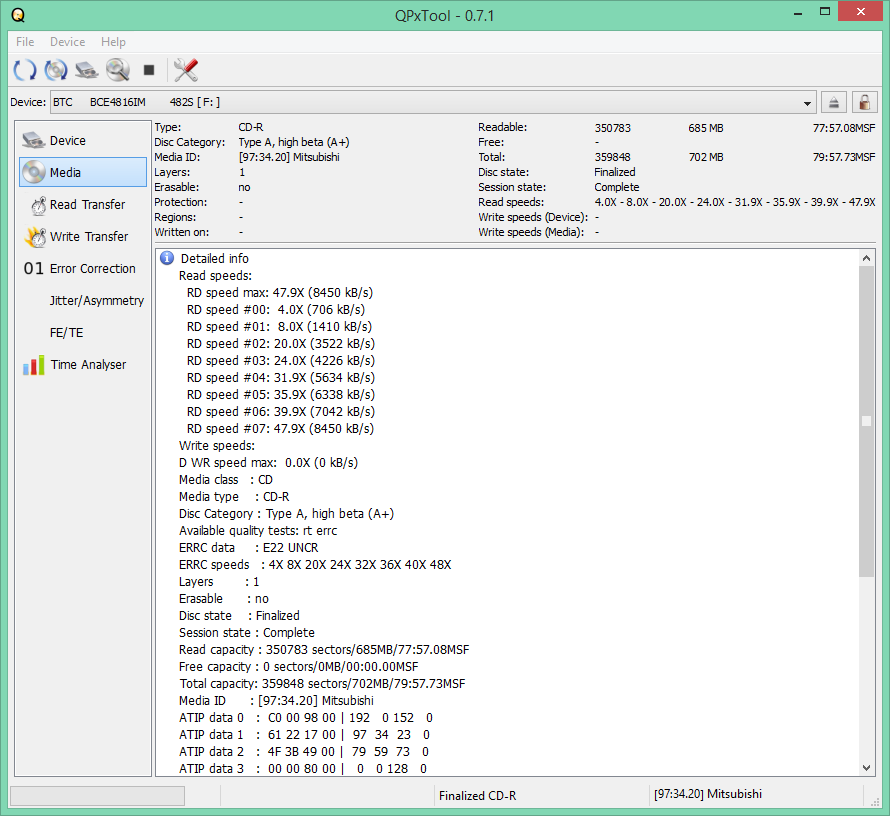The width and height of the screenshot is (890, 816).
Task: Click the BTC BCE4816IM device combo box
Action: pos(434,103)
